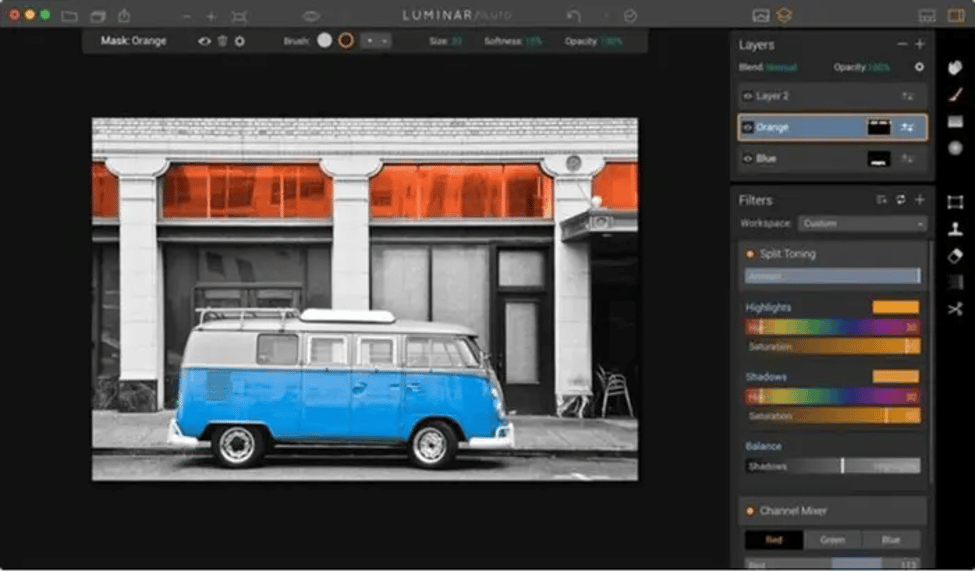Select the denoise tool icon

[x=955, y=282]
